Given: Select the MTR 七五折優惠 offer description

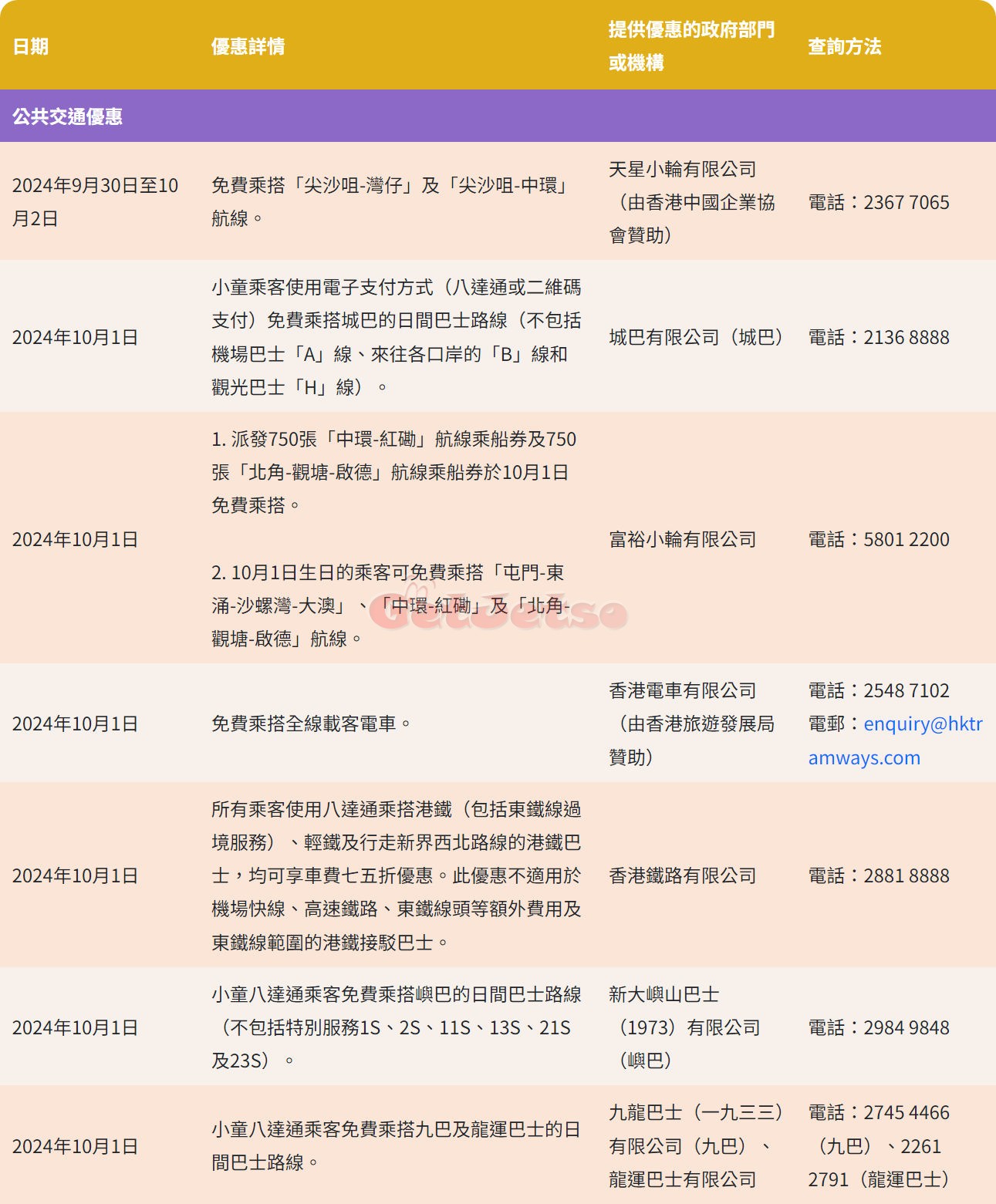Looking at the screenshot, I should [x=397, y=875].
